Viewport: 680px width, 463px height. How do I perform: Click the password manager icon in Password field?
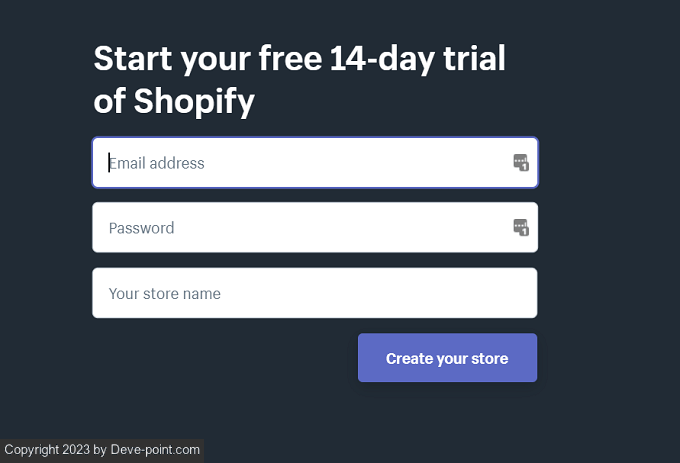(x=520, y=228)
